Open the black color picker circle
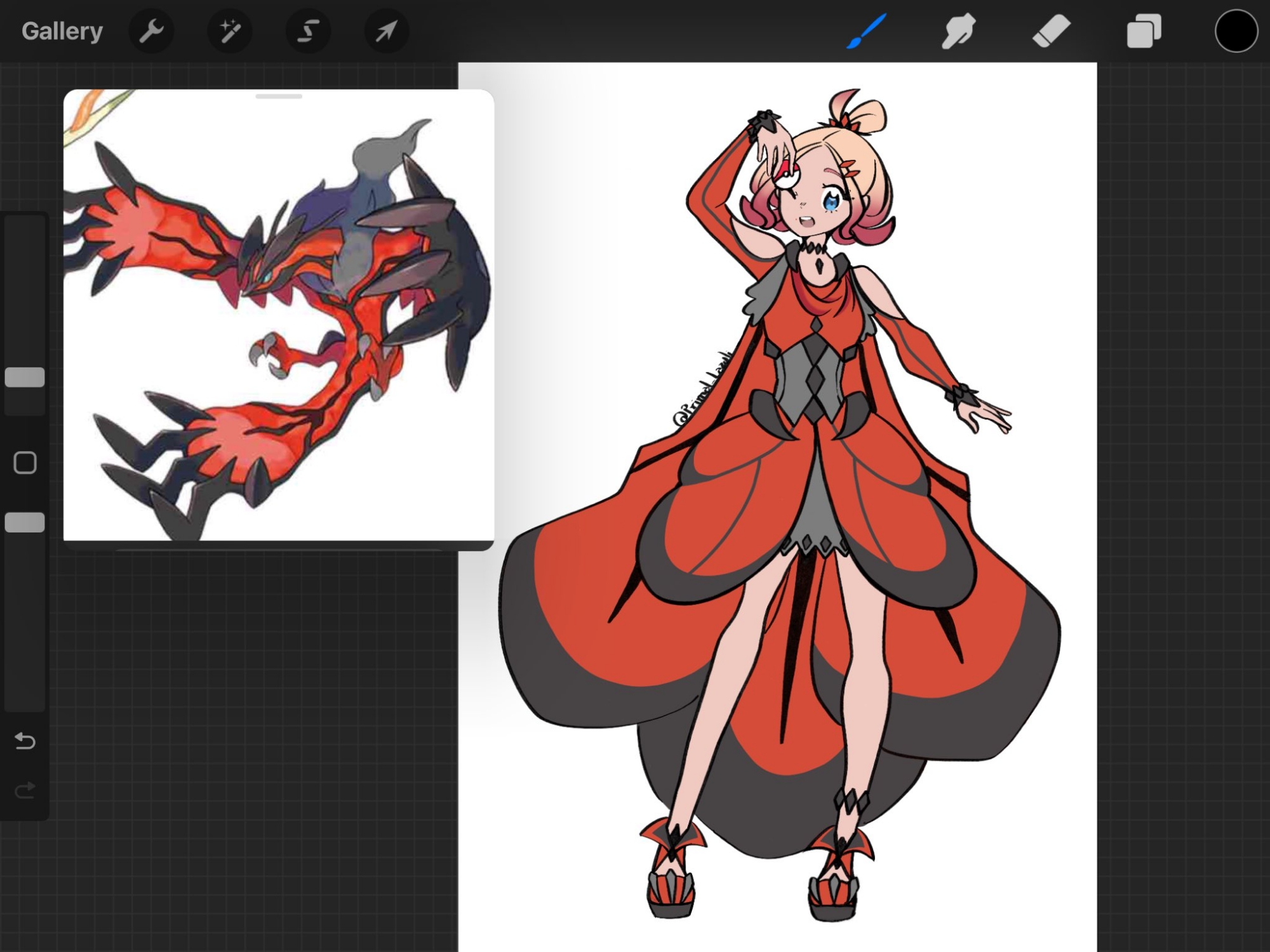1270x952 pixels. (x=1236, y=31)
